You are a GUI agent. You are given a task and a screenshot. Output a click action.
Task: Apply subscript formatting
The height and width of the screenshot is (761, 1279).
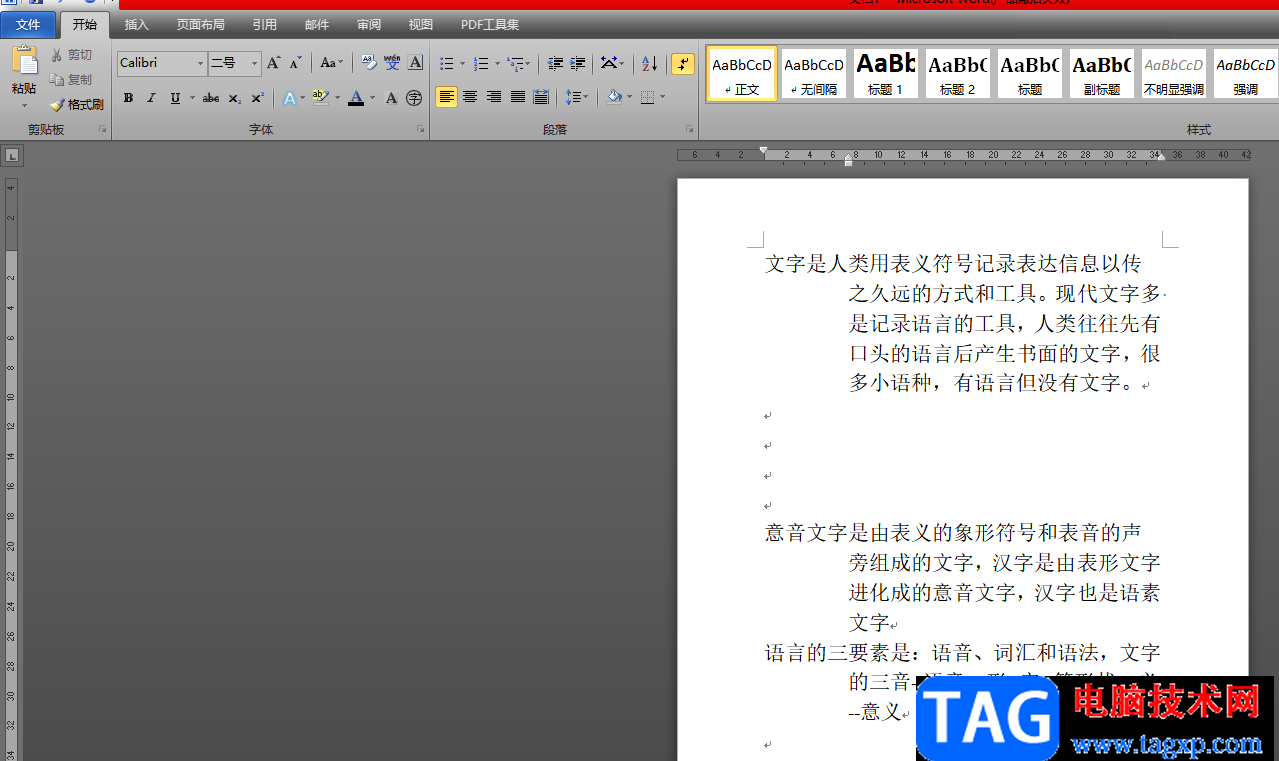[x=235, y=98]
